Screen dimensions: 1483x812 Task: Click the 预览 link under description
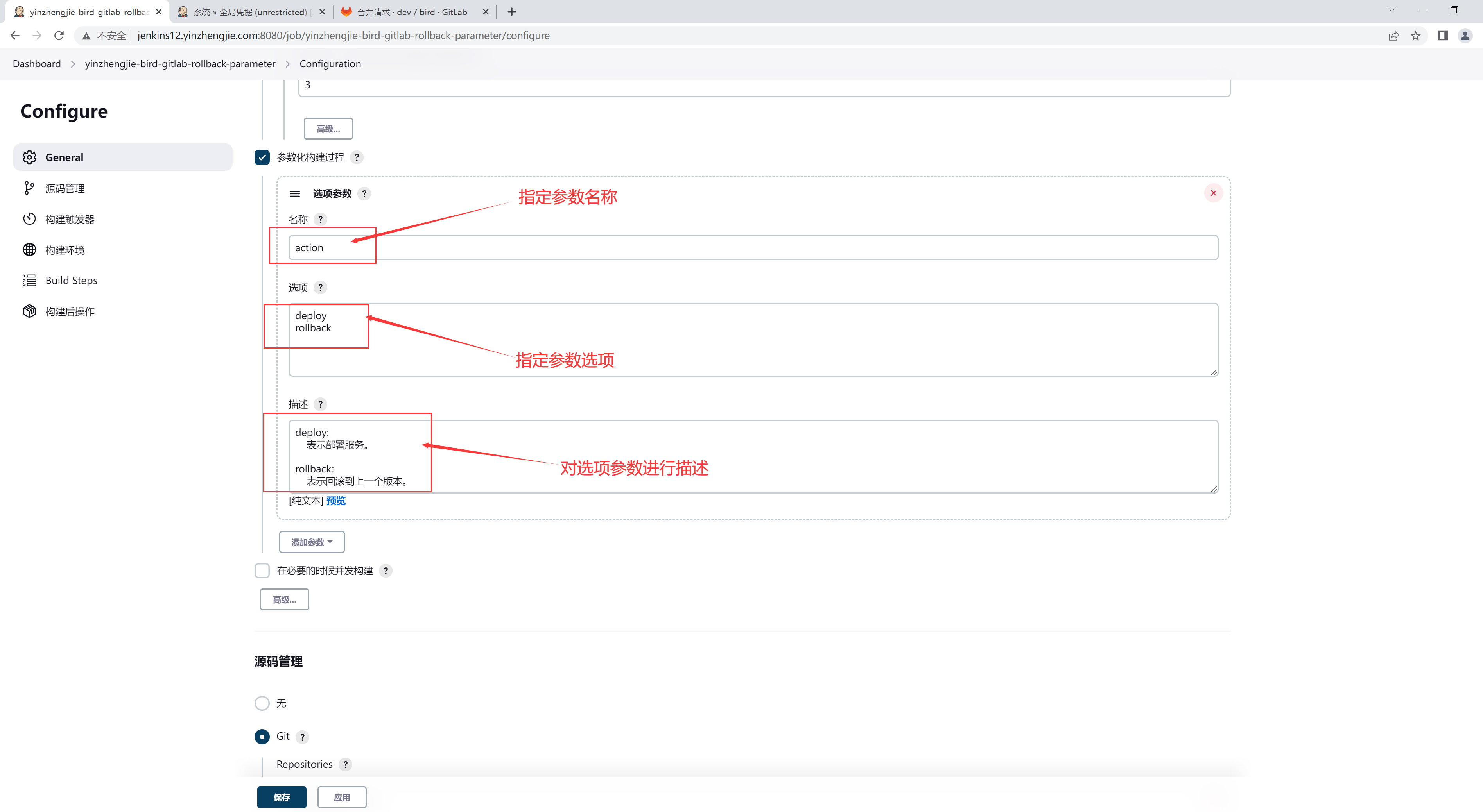tap(335, 501)
